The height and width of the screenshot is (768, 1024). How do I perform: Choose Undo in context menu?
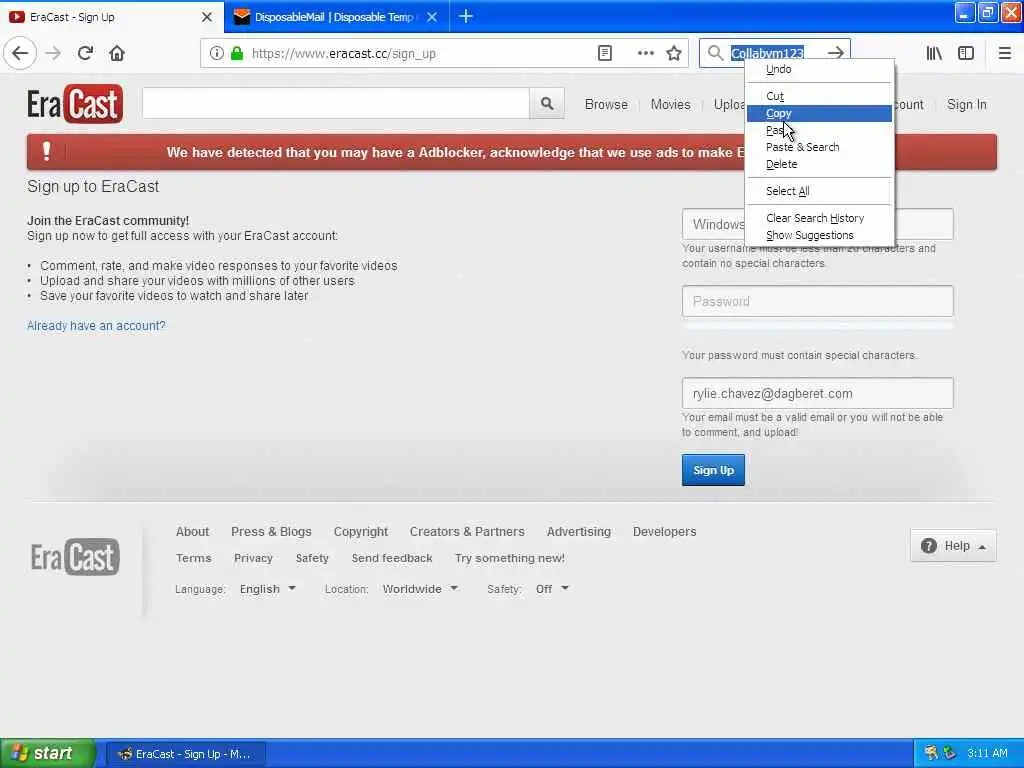[819, 69]
